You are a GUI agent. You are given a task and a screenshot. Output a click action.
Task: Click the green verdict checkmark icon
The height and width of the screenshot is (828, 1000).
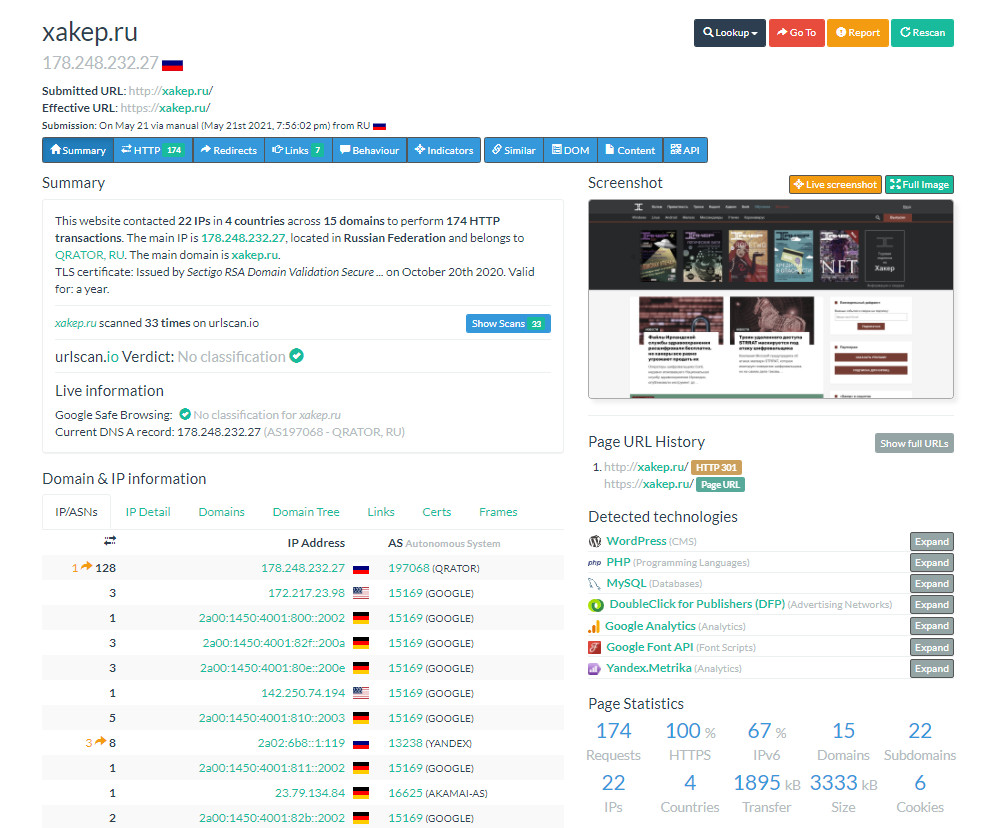click(297, 356)
